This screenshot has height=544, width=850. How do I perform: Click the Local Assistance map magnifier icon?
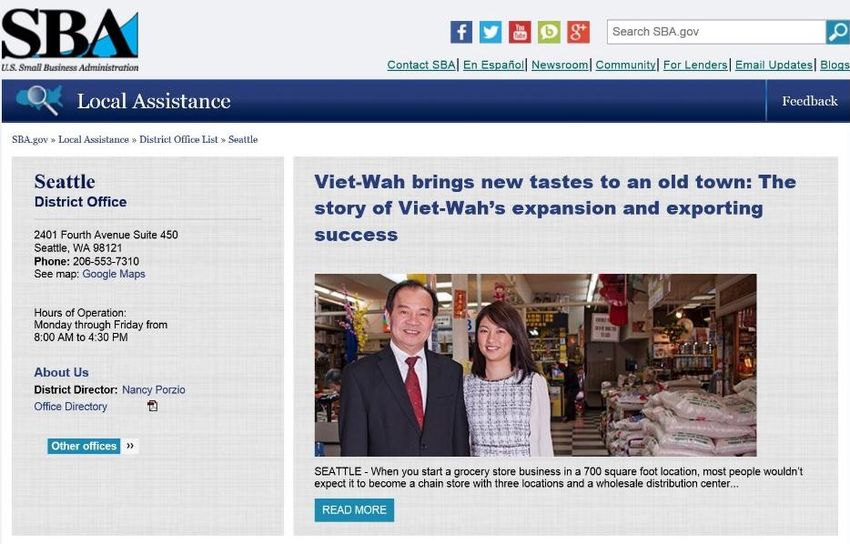(40, 100)
